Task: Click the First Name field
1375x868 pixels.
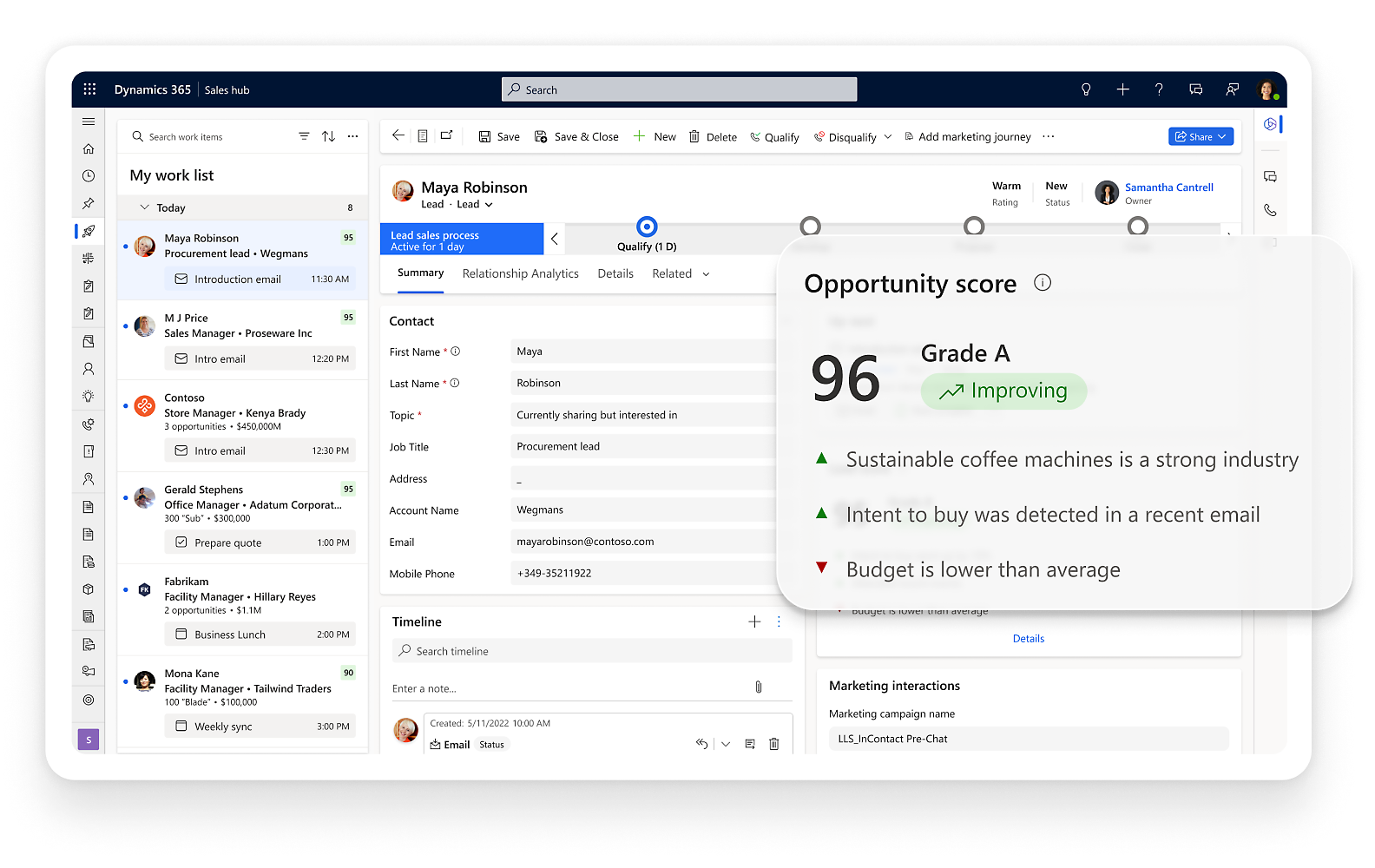Action: click(643, 352)
